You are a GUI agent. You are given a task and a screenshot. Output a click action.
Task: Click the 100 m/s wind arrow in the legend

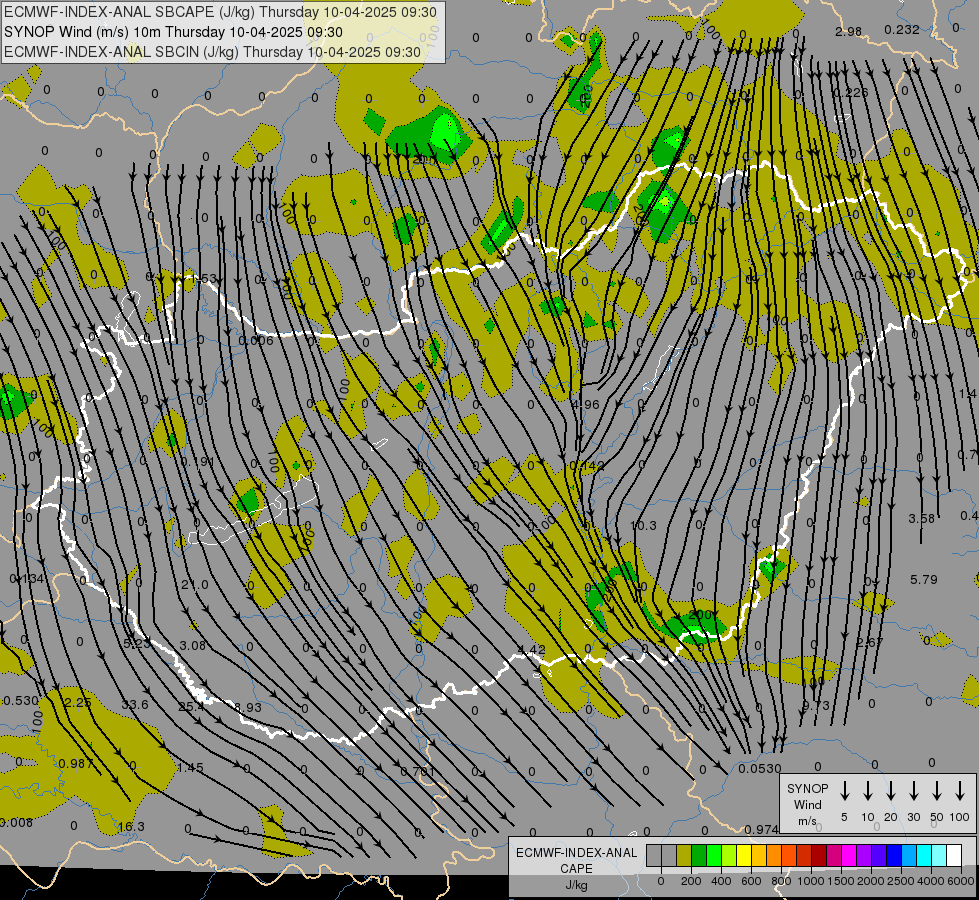tap(960, 790)
